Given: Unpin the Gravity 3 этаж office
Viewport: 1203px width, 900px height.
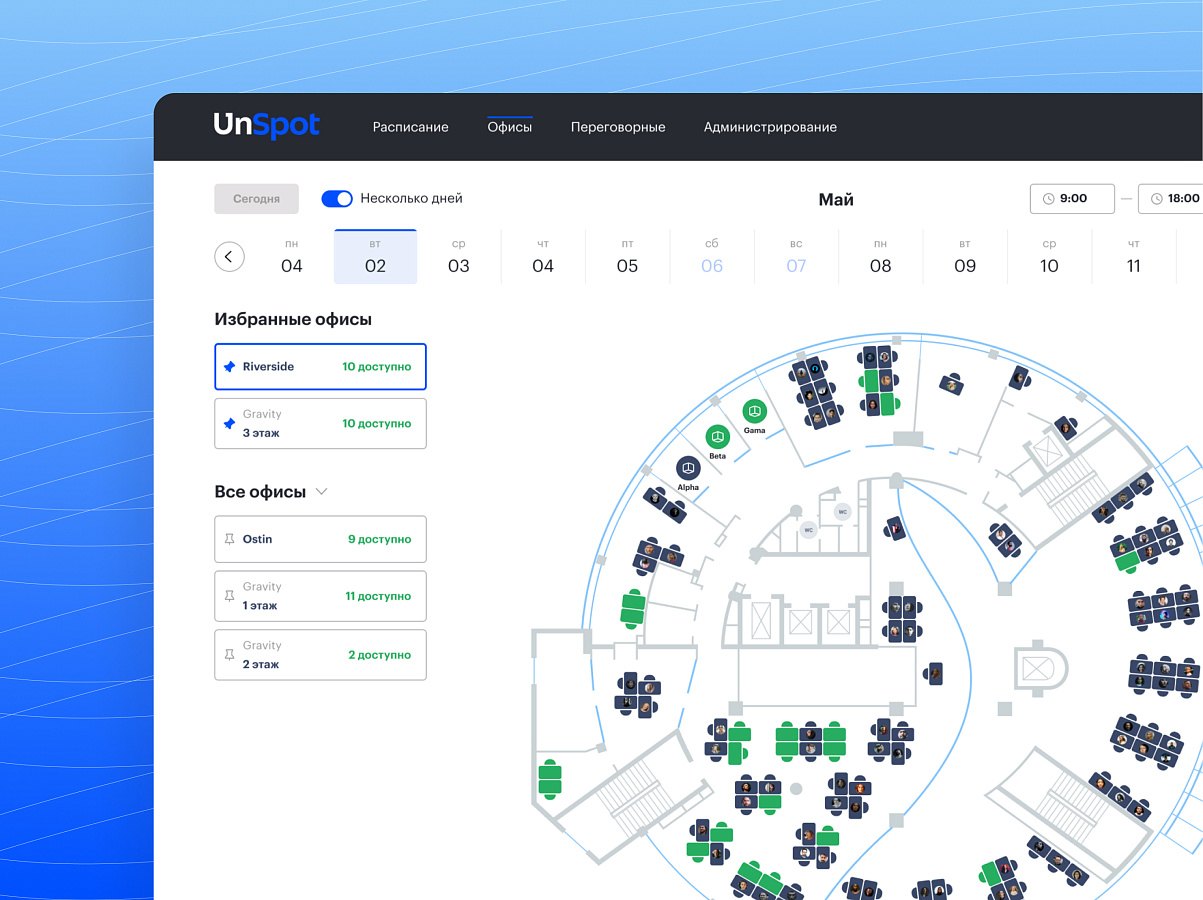Looking at the screenshot, I should click(229, 424).
